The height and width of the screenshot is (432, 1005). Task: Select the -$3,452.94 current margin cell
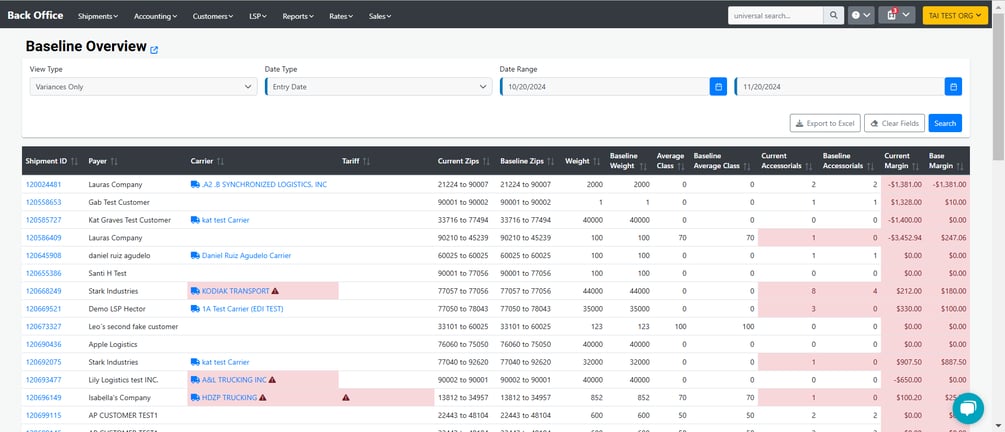point(903,238)
